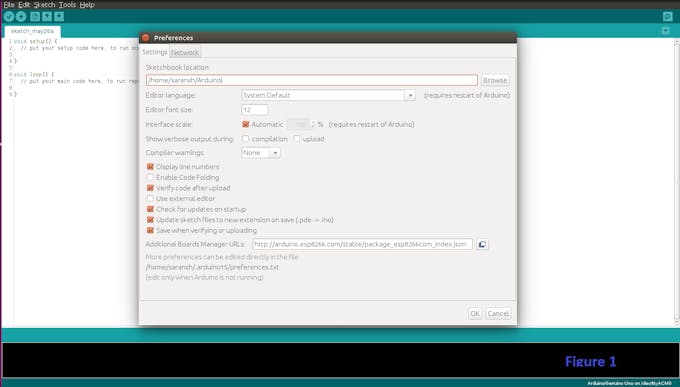This screenshot has width=680, height=387.
Task: Click the Save sketch toolbar icon
Action: tap(59, 16)
